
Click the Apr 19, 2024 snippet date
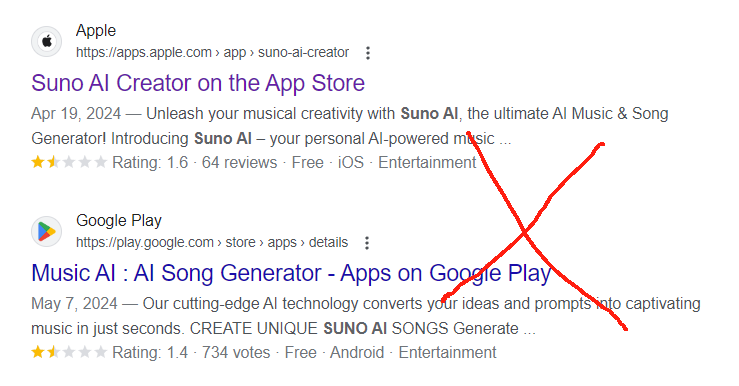76,114
